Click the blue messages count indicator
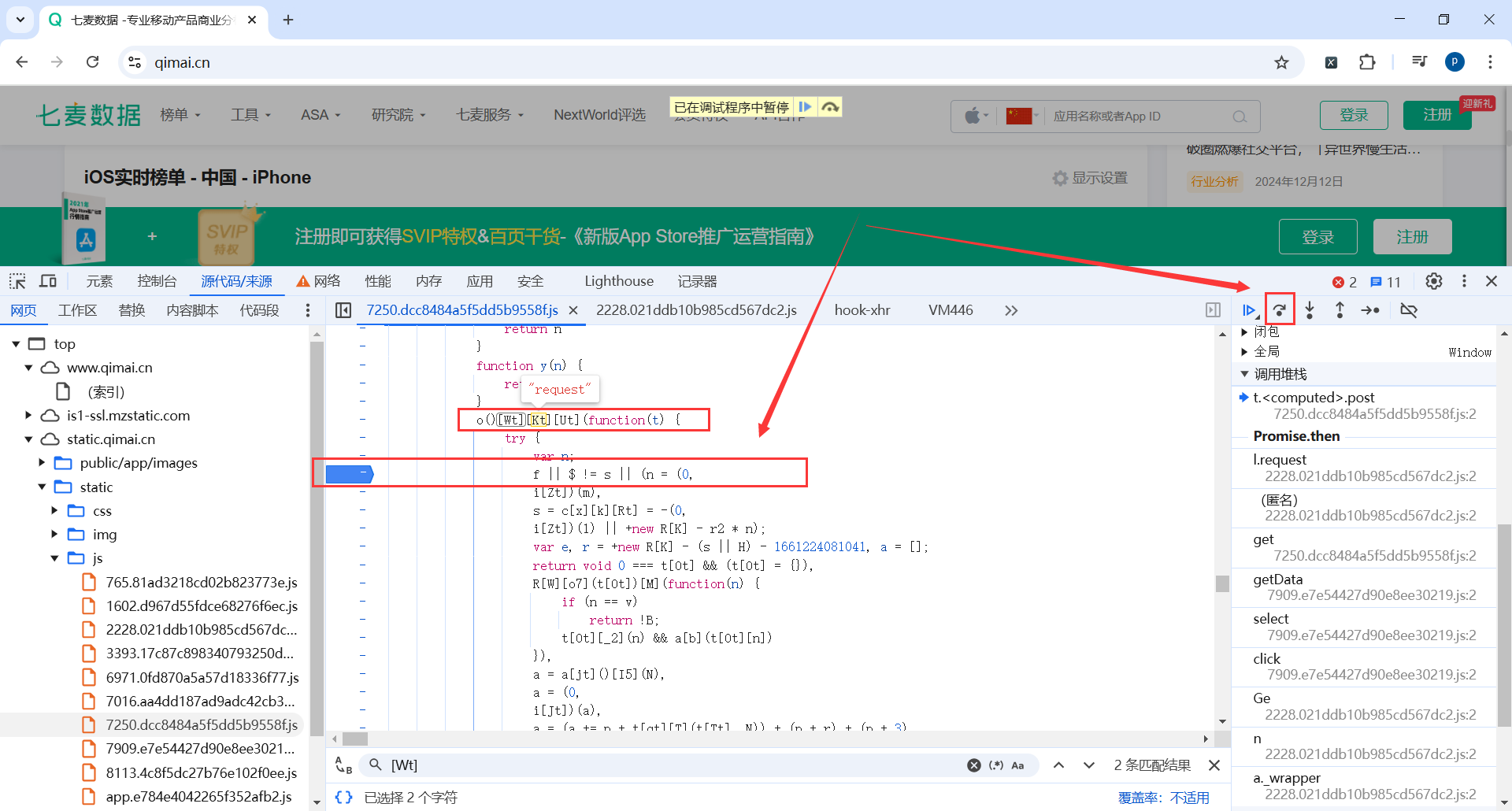This screenshot has width=1512, height=811. 1385,282
